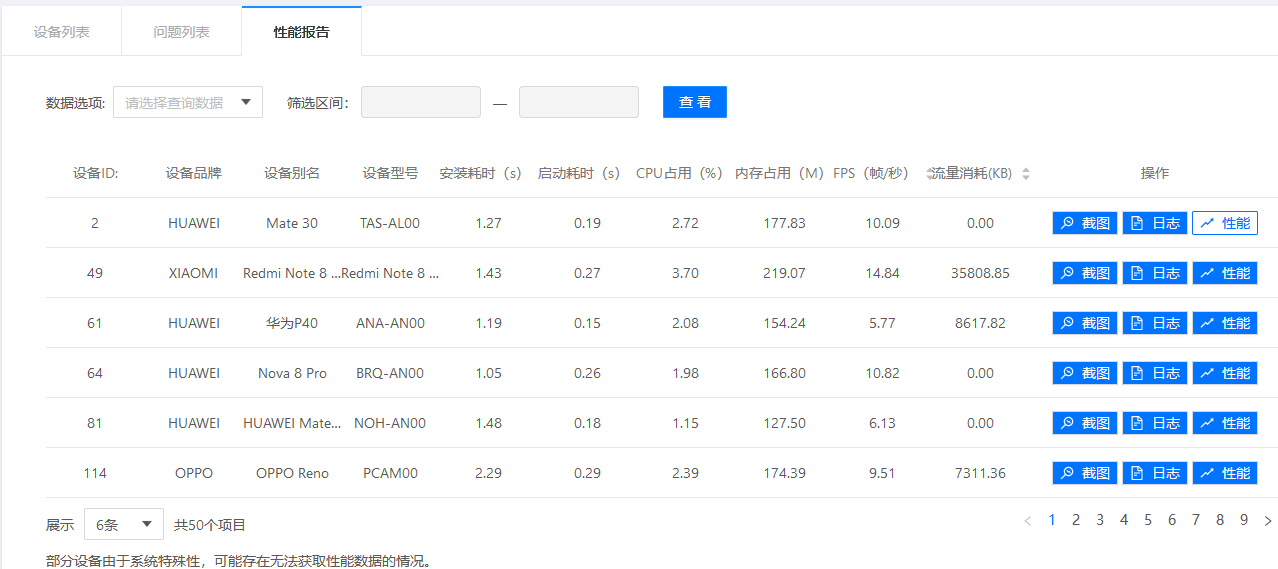Image resolution: width=1278 pixels, height=569 pixels.
Task: Open performance chart for device ID 81
Action: 1224,423
